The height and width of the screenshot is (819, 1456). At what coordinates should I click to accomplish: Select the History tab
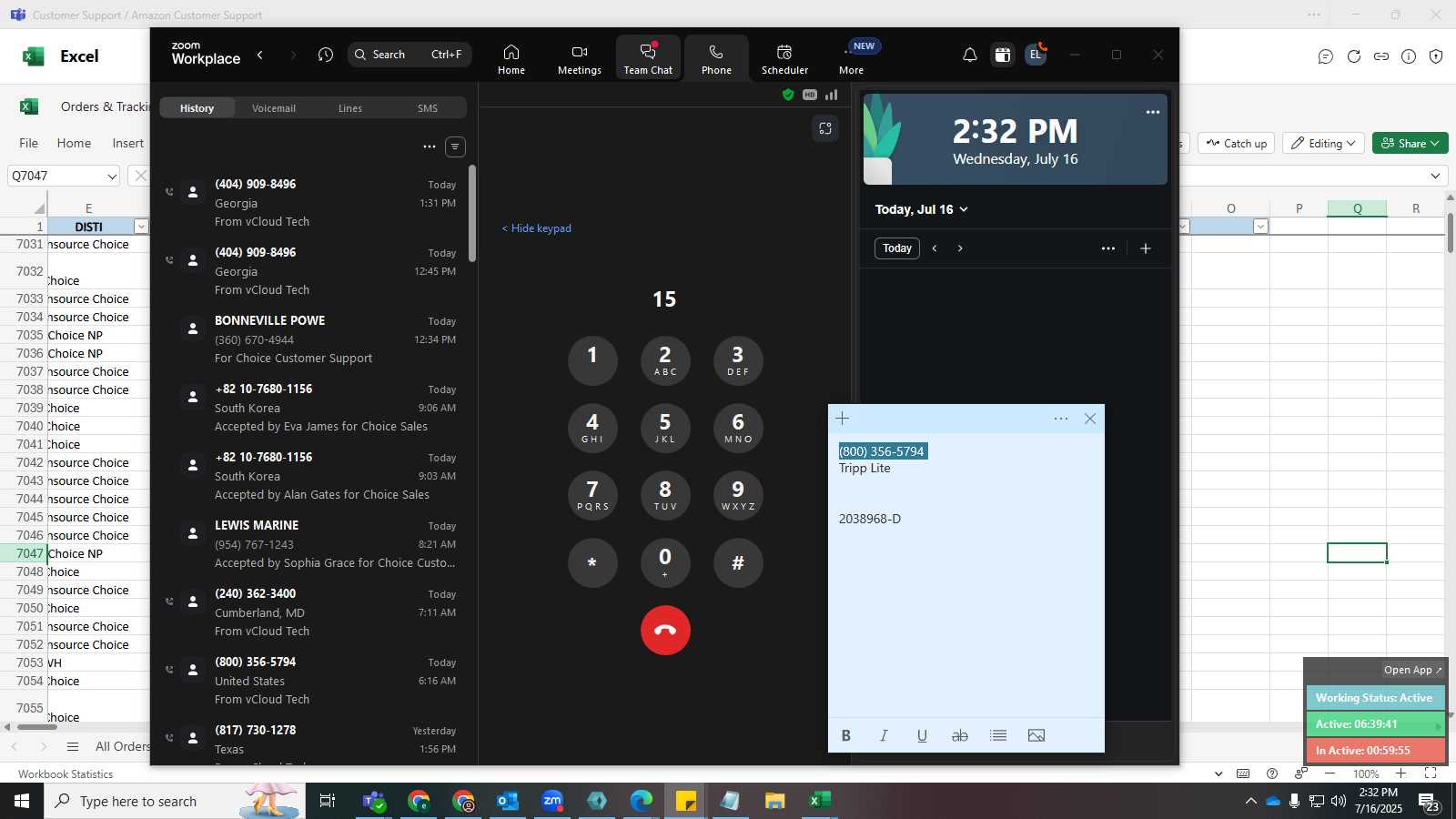197,108
